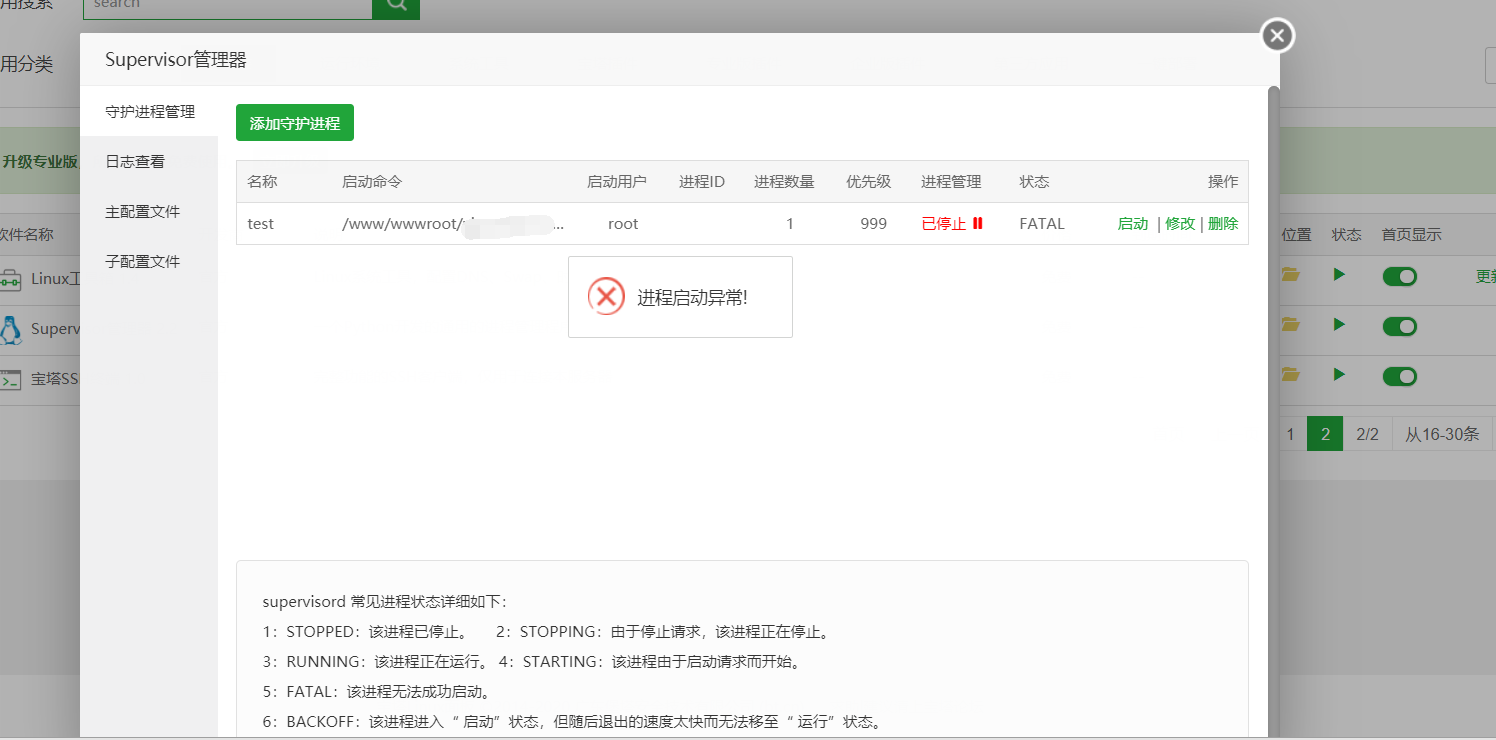This screenshot has height=740, width=1496.
Task: Click the 启动命令 column header
Action: [x=372, y=182]
